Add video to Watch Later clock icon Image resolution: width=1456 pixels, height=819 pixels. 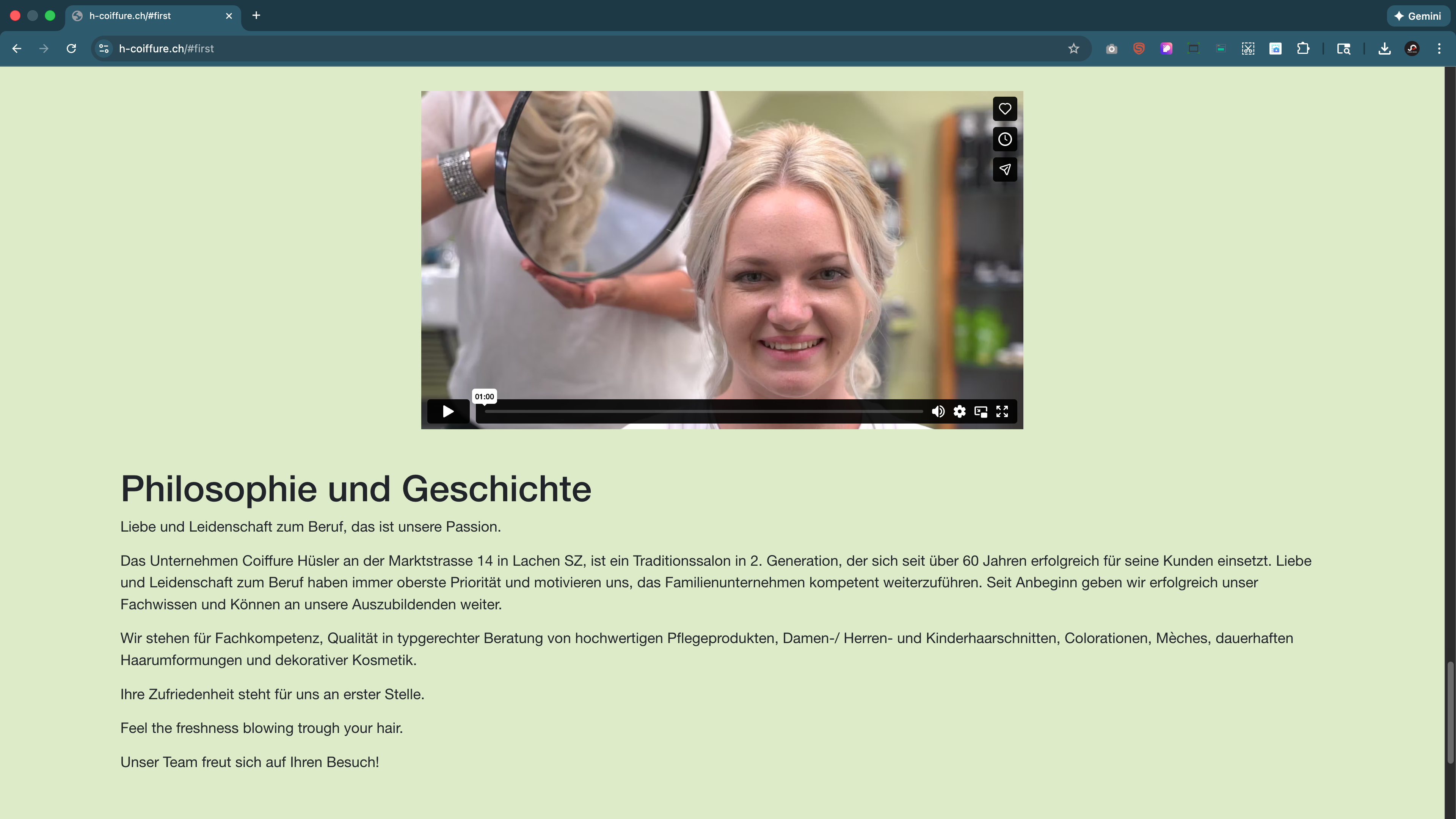click(1004, 139)
